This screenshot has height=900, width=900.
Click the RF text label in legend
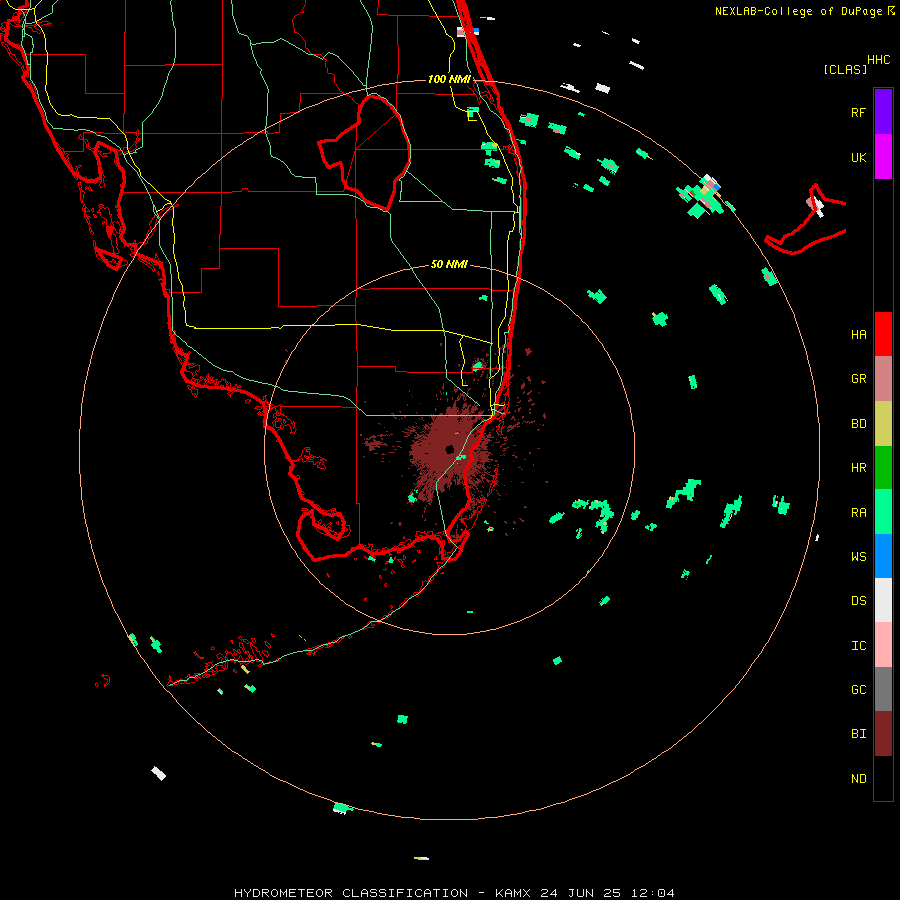click(x=858, y=112)
